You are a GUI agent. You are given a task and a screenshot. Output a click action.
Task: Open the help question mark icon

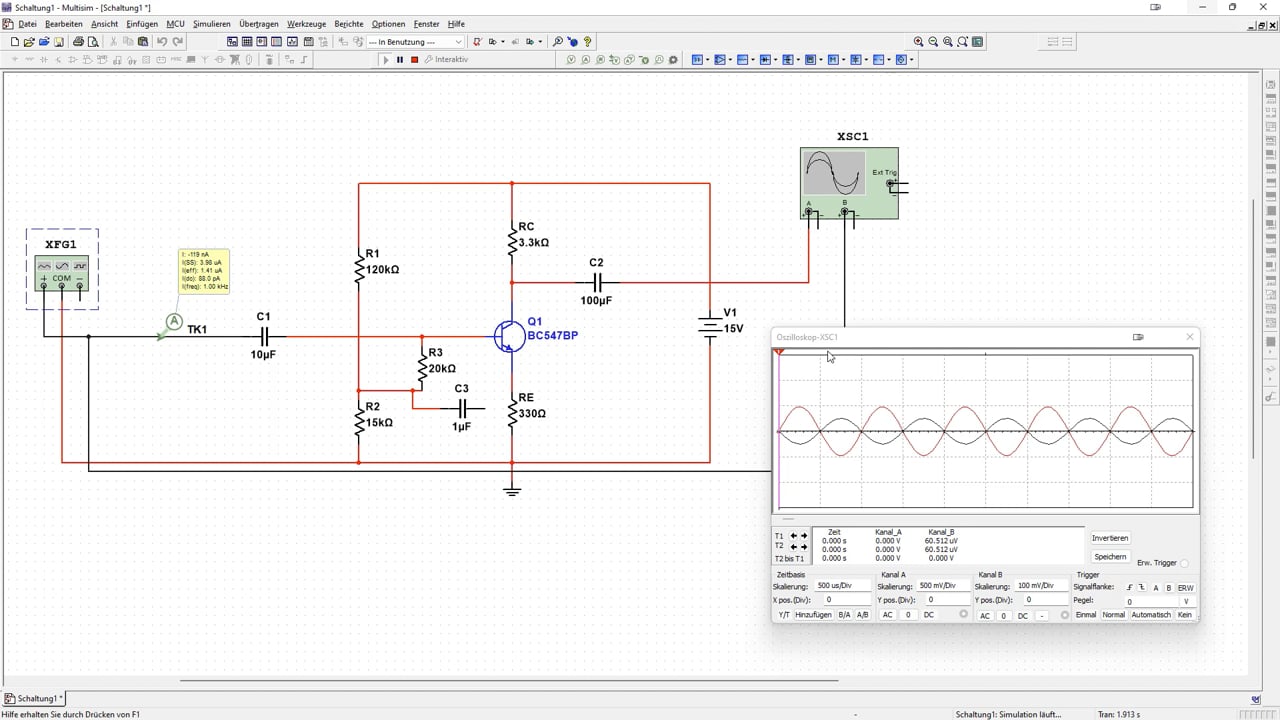coord(588,42)
